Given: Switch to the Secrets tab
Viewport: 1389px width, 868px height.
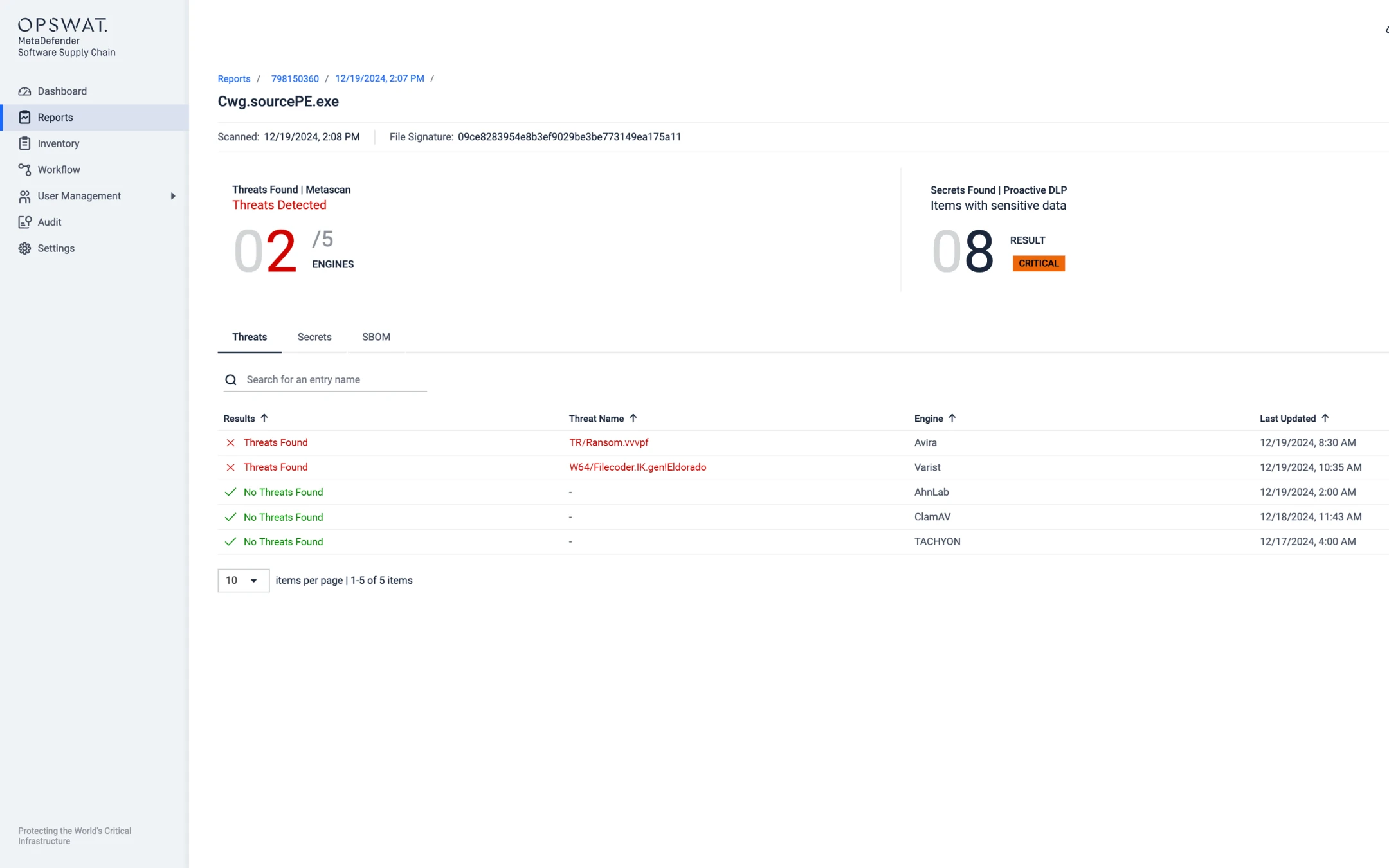Looking at the screenshot, I should click(314, 337).
